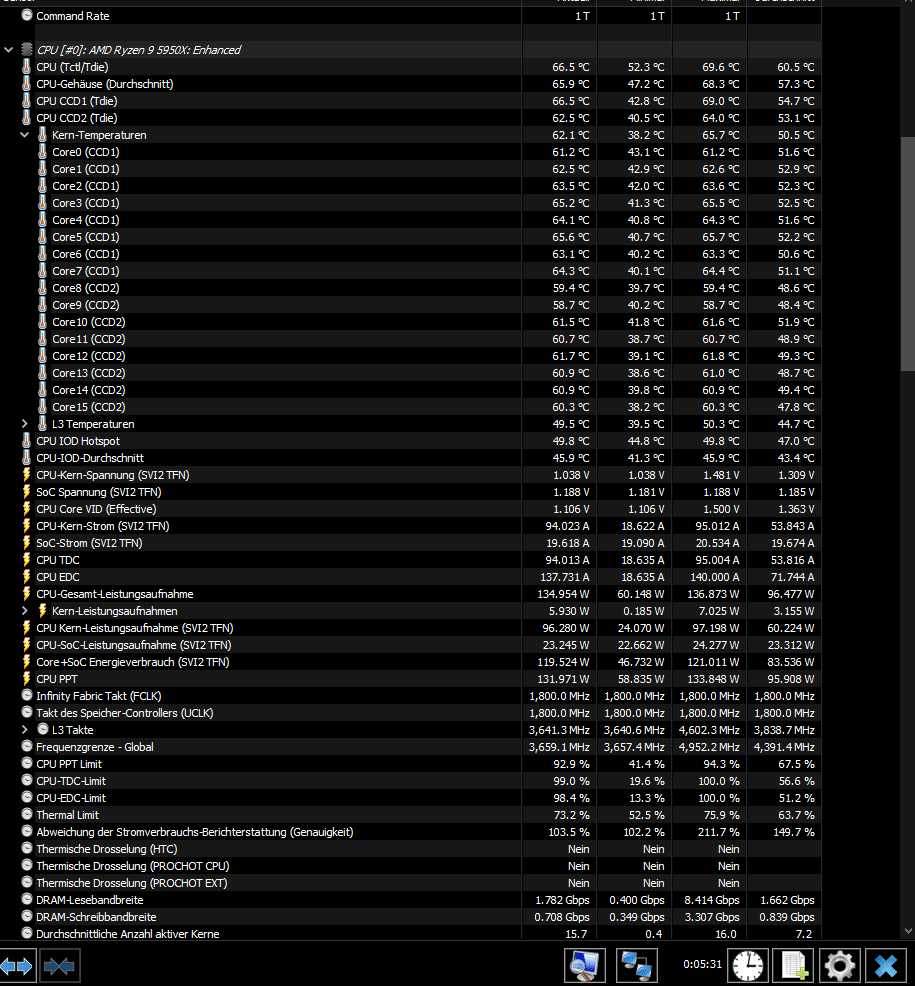Select the CPU Core VID (Effective) row
Viewport: 915px width, 986px height.
coord(411,509)
